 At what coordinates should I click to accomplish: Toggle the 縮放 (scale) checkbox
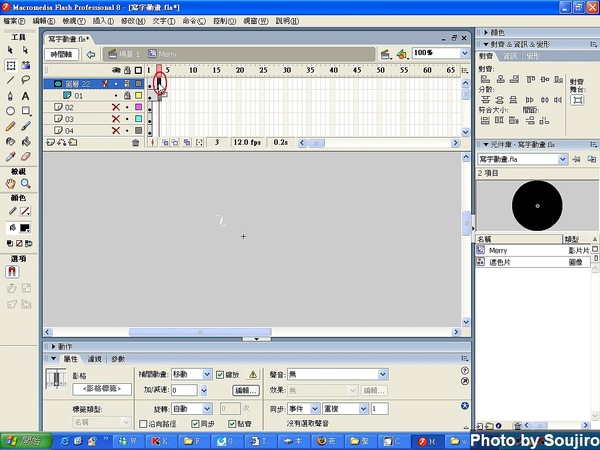pos(221,374)
